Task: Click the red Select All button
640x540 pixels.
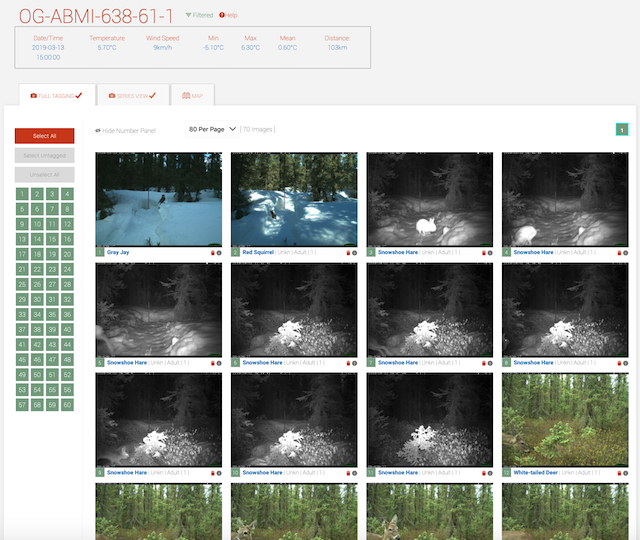Action: coord(44,136)
